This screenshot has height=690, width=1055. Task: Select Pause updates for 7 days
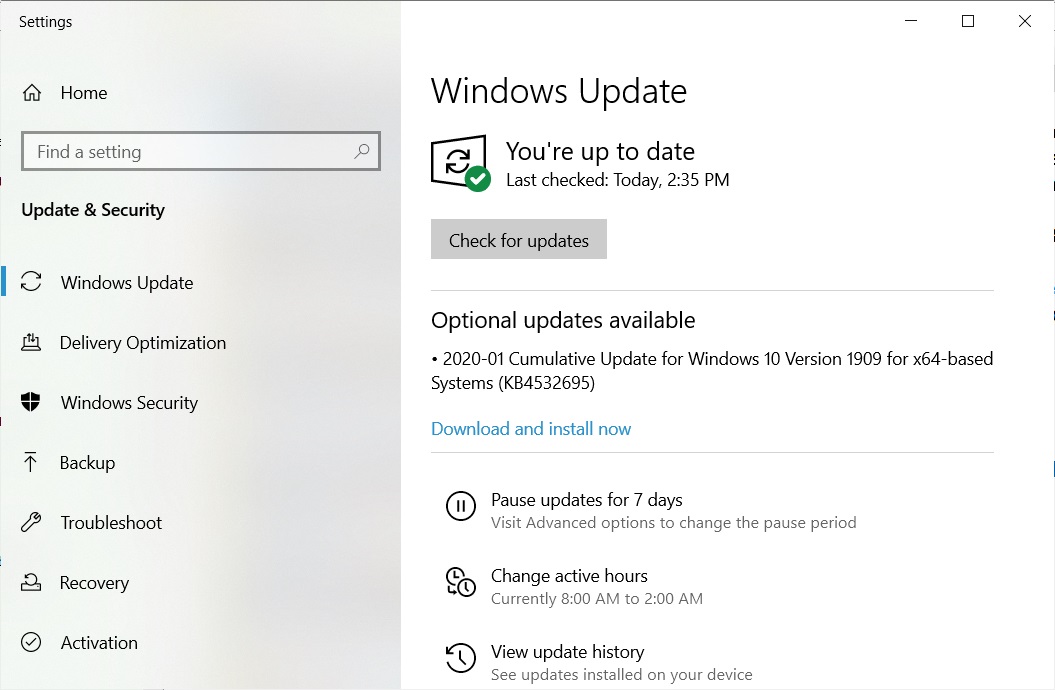pyautogui.click(x=587, y=500)
